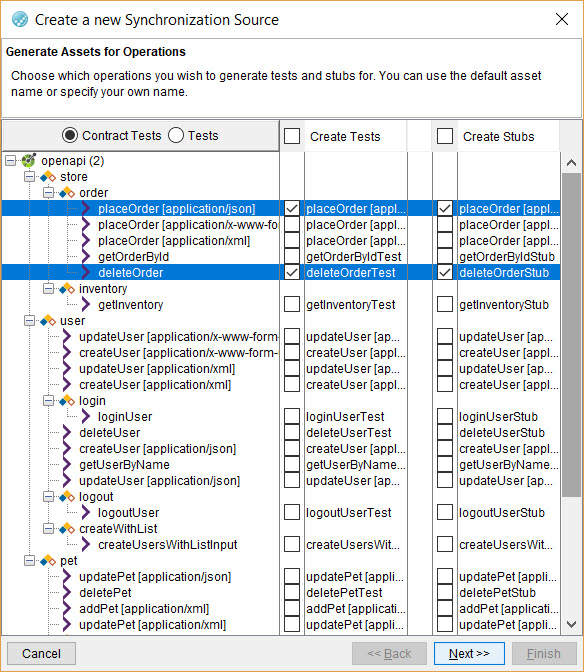This screenshot has height=672, width=584.
Task: Check the loginUserStub checkbox
Action: 445,417
